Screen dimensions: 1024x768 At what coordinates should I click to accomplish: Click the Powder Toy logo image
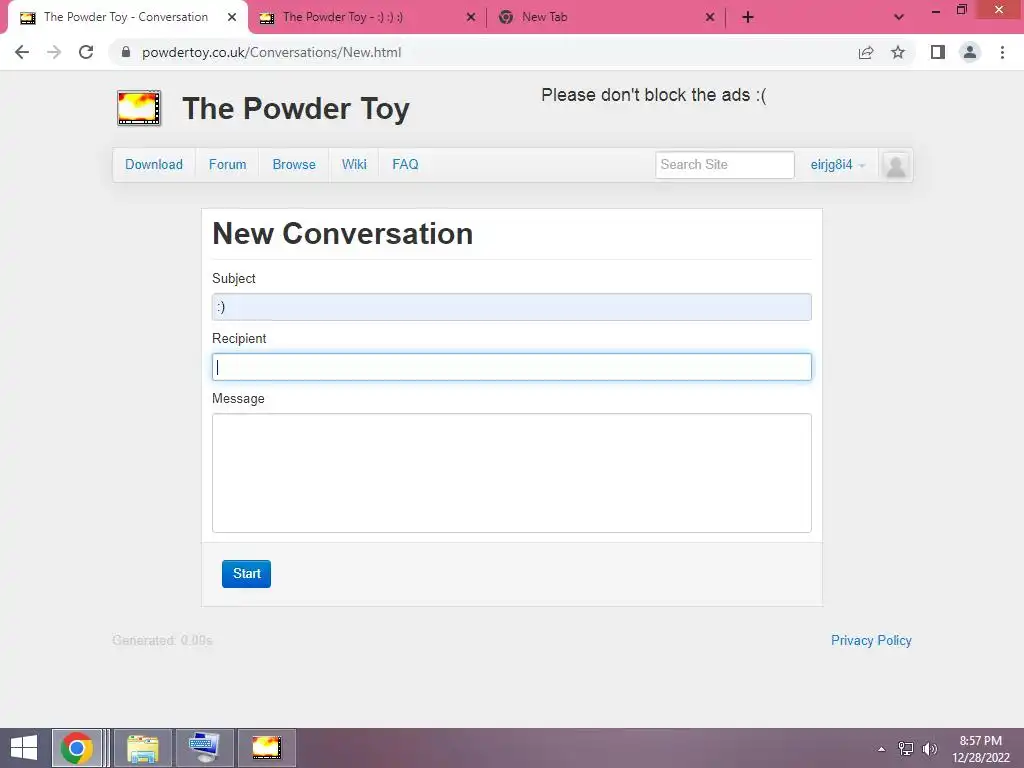138,108
